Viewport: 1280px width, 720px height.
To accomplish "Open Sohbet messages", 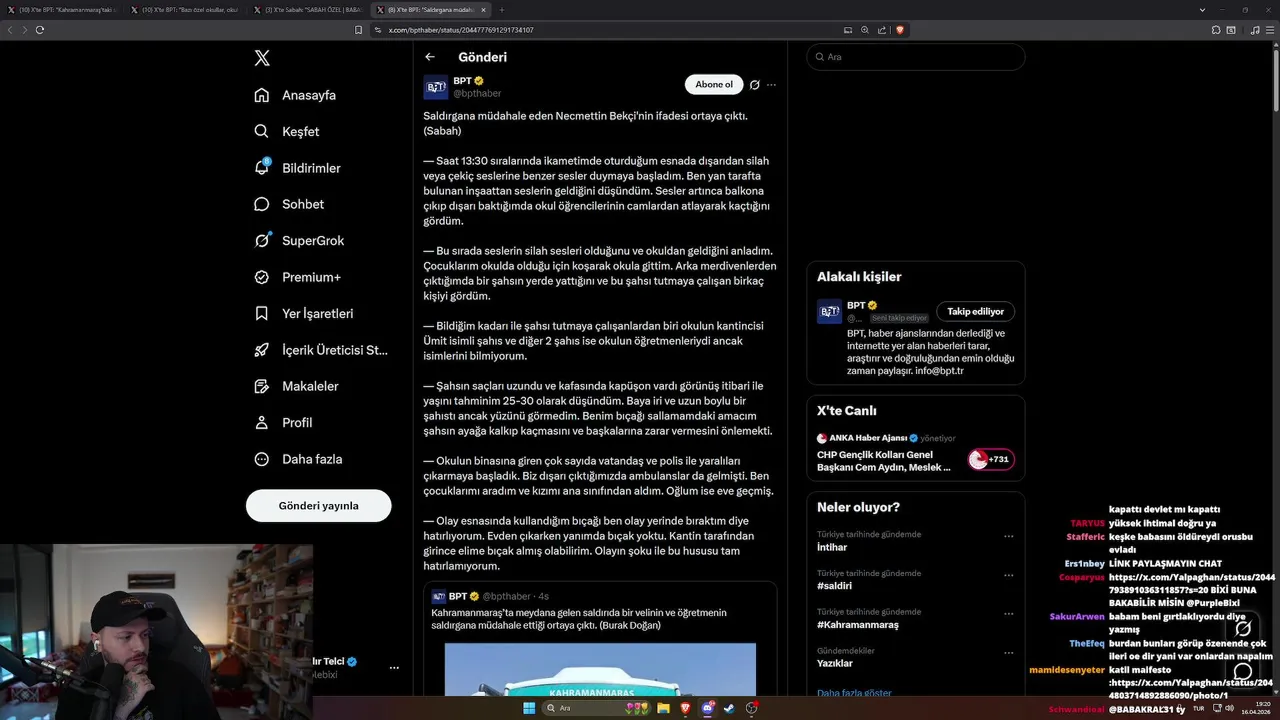I will 288,204.
